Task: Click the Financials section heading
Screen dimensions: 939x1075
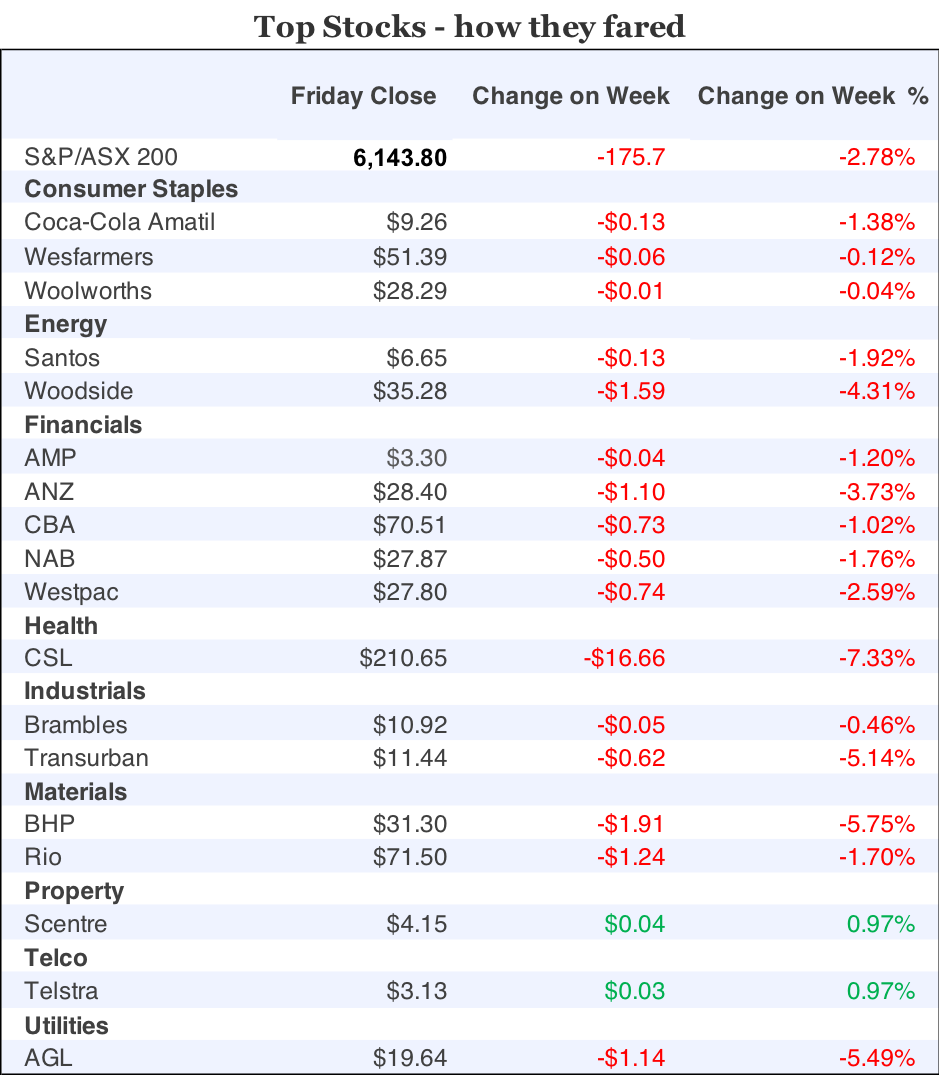Action: (x=83, y=425)
